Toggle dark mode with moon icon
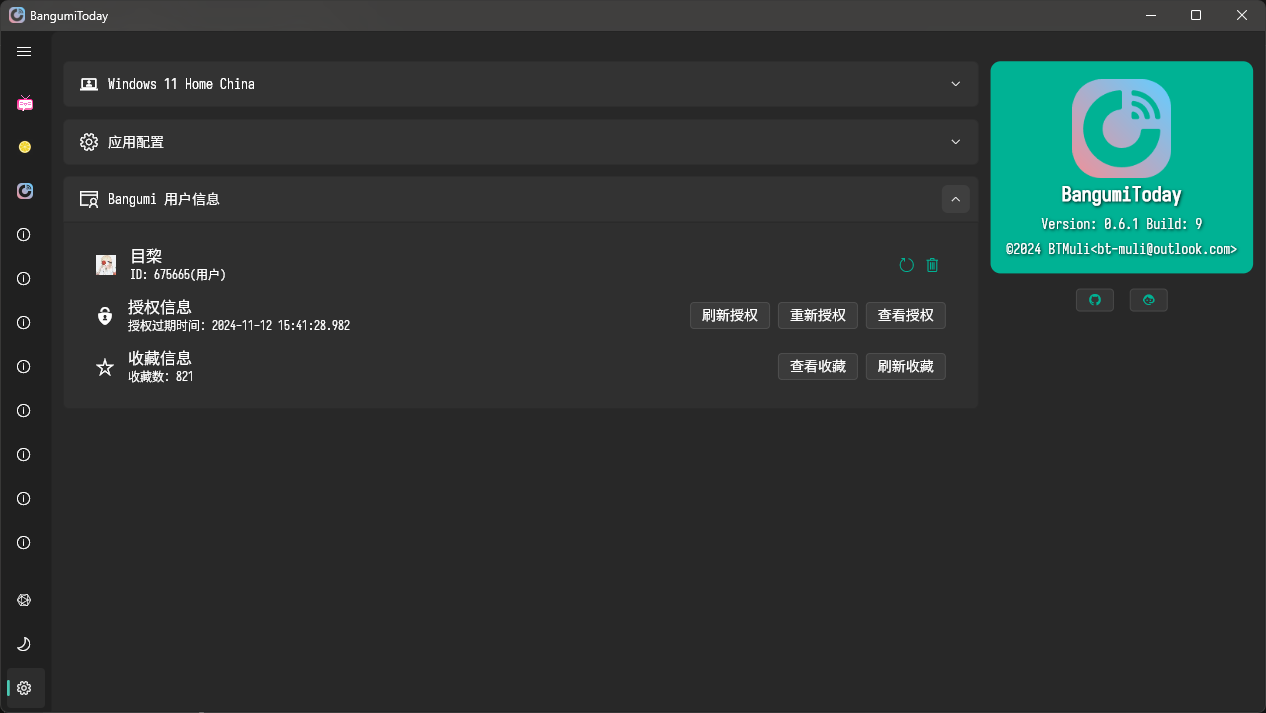The width and height of the screenshot is (1266, 713). (25, 644)
